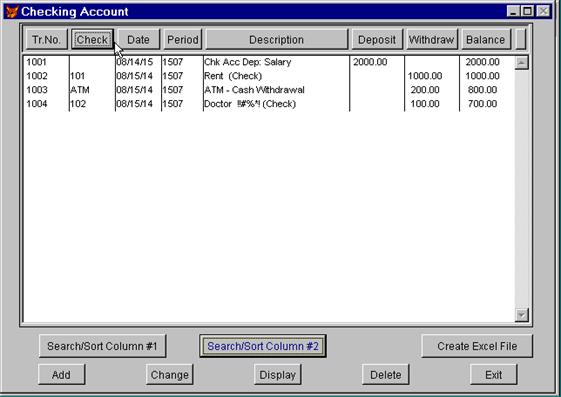Click the Doctor (Check) description
Screen dimensions: 561x397
click(x=250, y=104)
